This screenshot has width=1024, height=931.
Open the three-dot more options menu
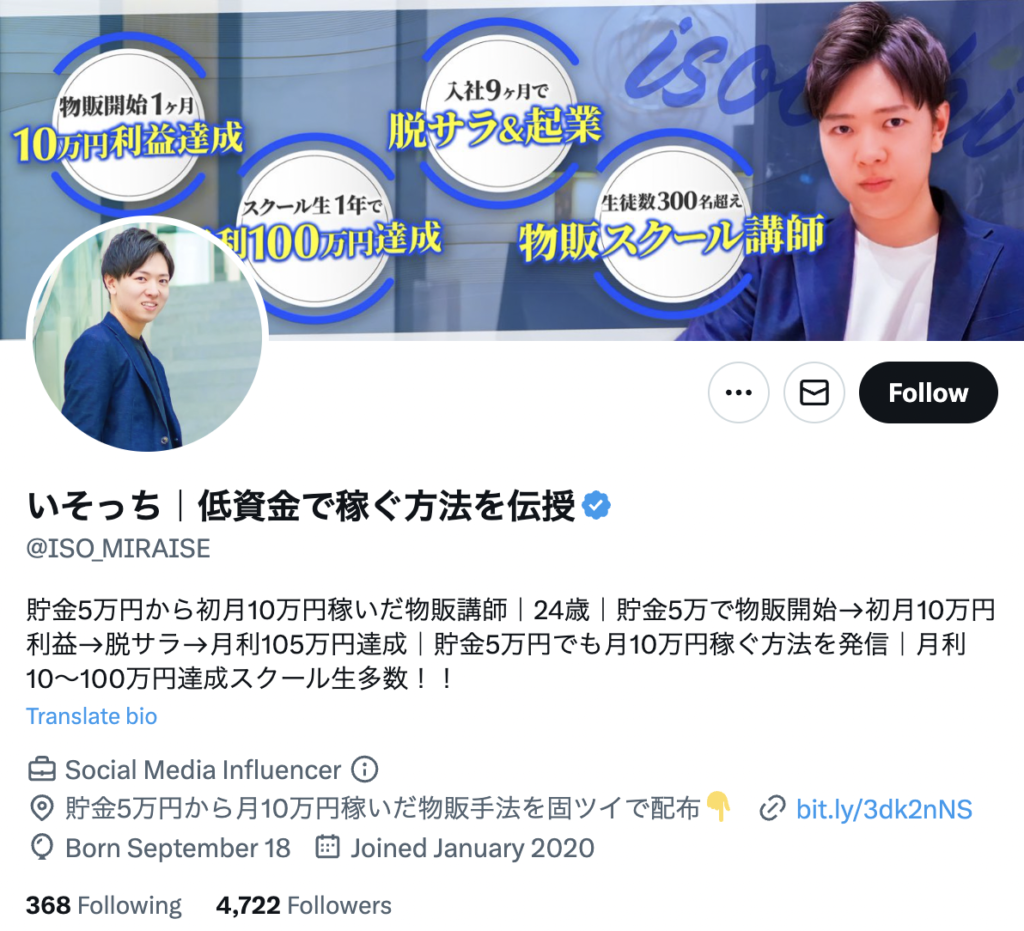(x=738, y=392)
